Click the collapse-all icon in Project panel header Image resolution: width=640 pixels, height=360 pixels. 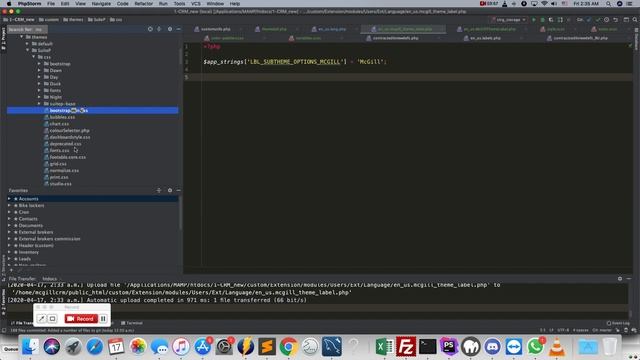(x=159, y=29)
